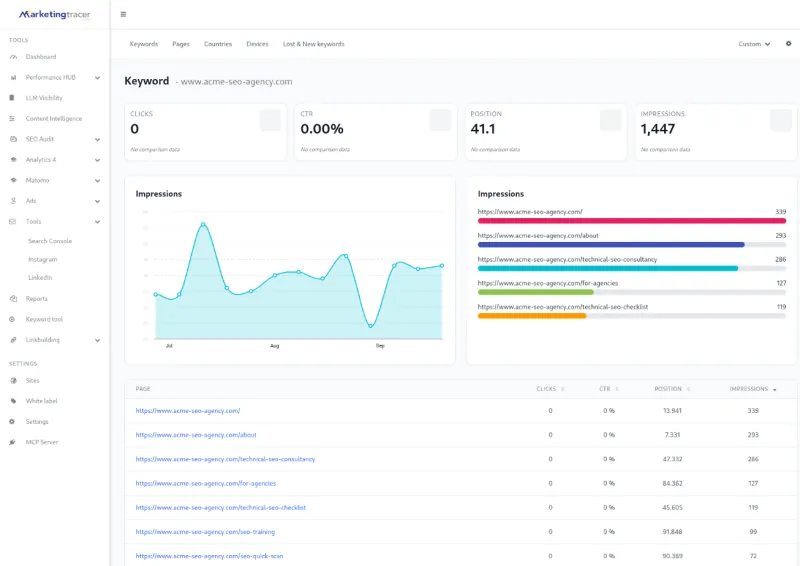
Task: Click the red homepage impressions bar
Action: coord(632,221)
